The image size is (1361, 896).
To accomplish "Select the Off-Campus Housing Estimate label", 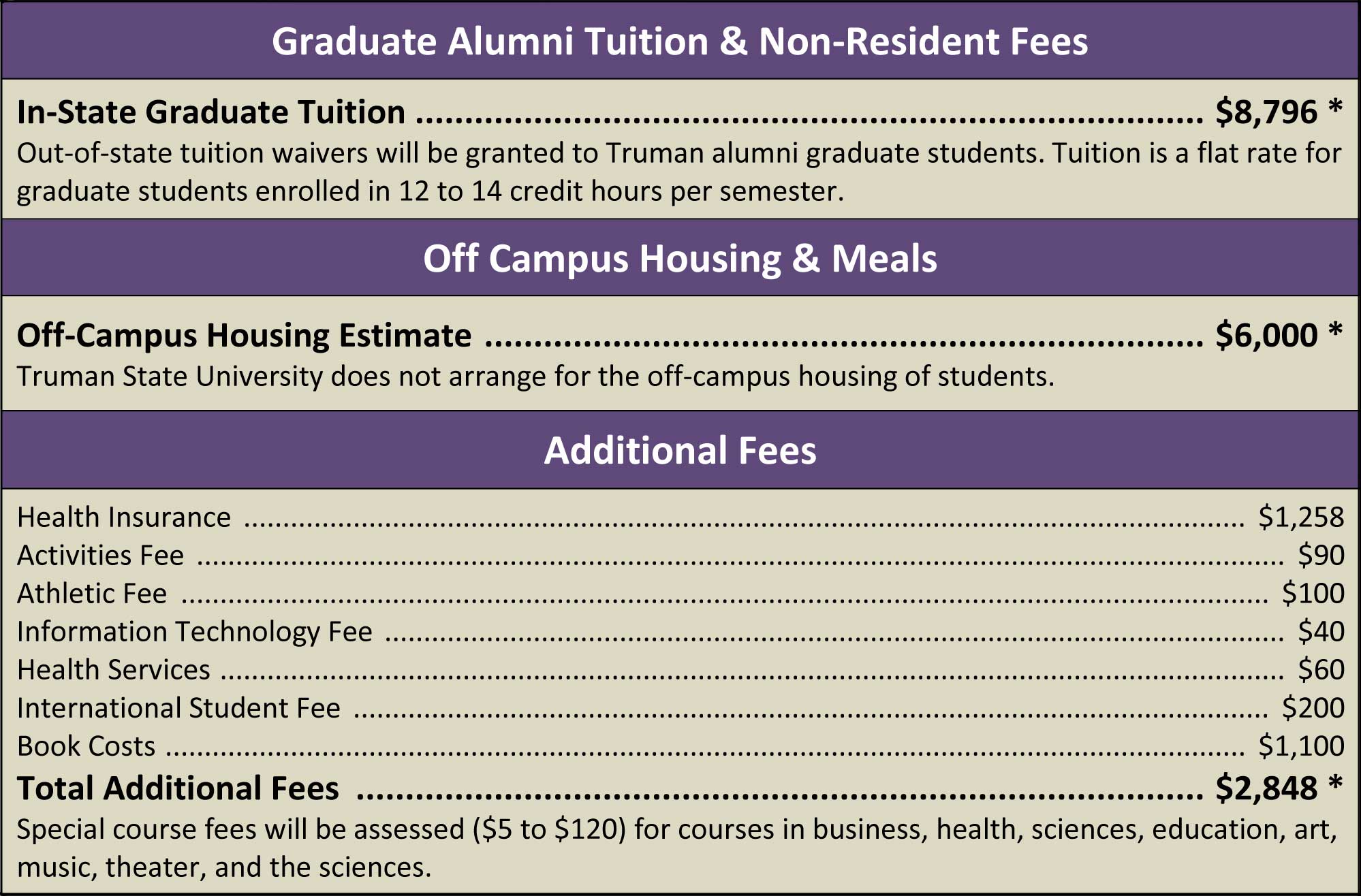I will 244,335.
